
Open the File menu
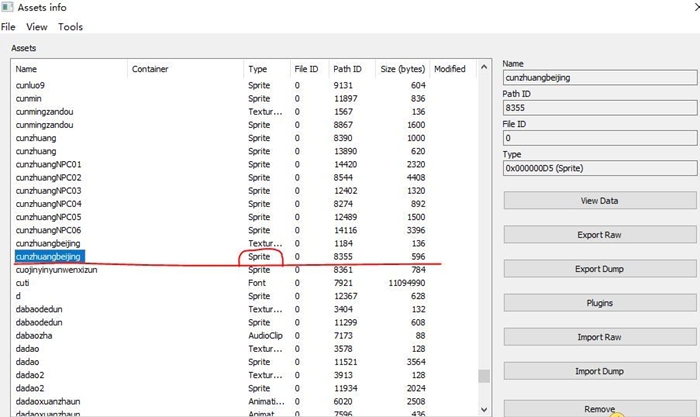tap(8, 27)
